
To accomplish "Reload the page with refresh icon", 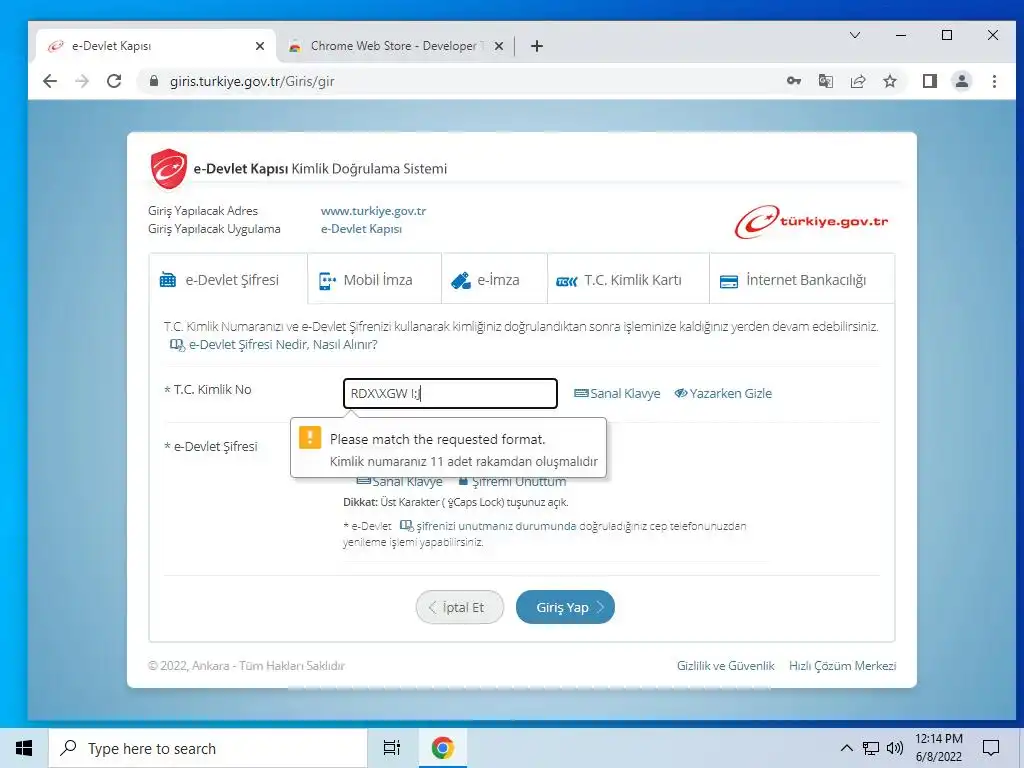I will point(114,81).
